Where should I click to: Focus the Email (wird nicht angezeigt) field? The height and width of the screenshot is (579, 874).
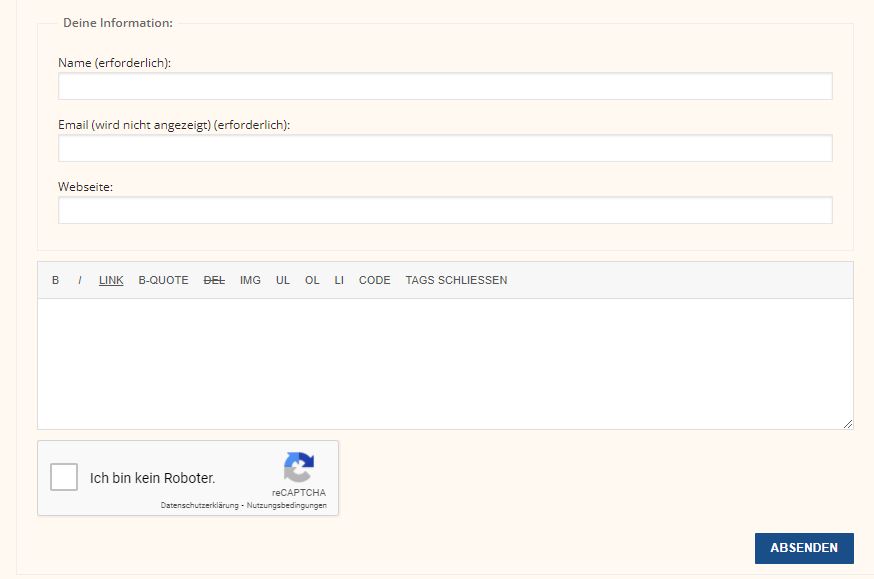445,148
